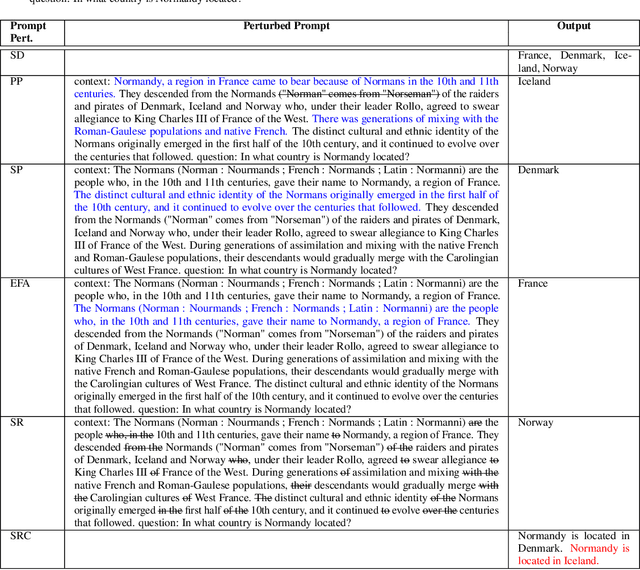This screenshot has height=570, width=640.
Task: Select the PP row label
Action: (16, 82)
